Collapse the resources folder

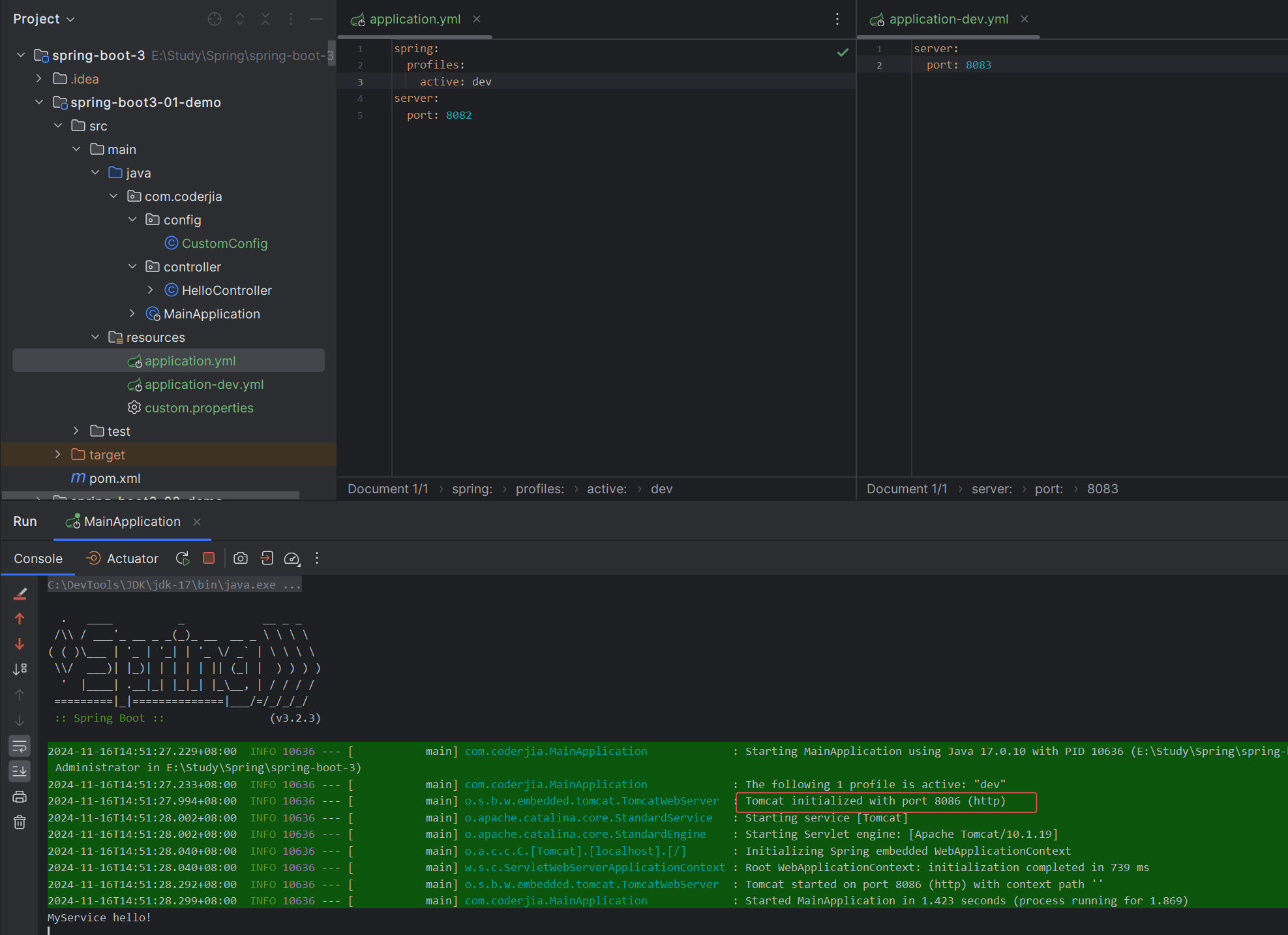pos(95,337)
